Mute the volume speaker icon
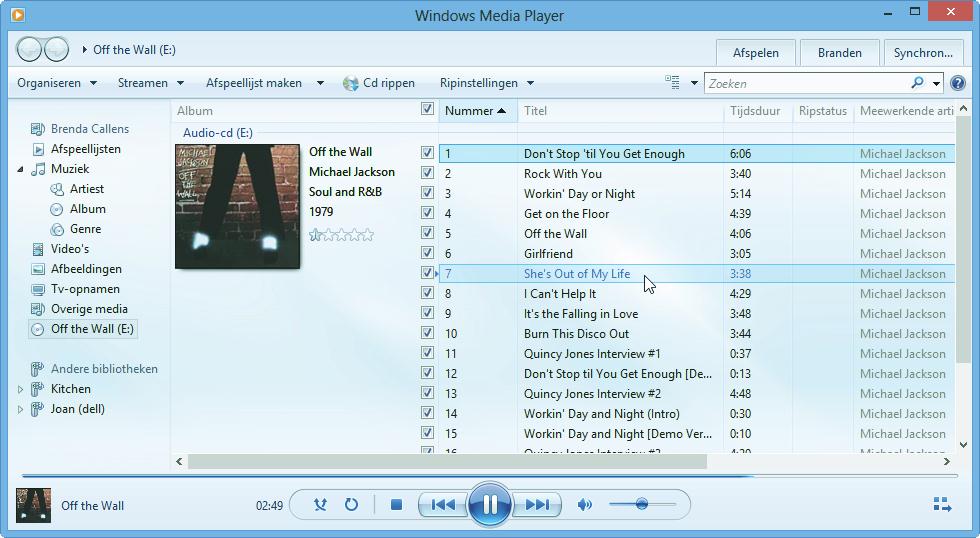980x538 pixels. click(x=585, y=504)
